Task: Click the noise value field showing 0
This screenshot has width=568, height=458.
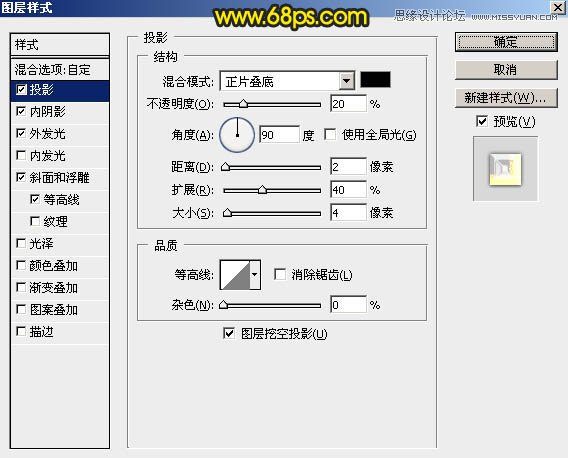Action: point(348,305)
